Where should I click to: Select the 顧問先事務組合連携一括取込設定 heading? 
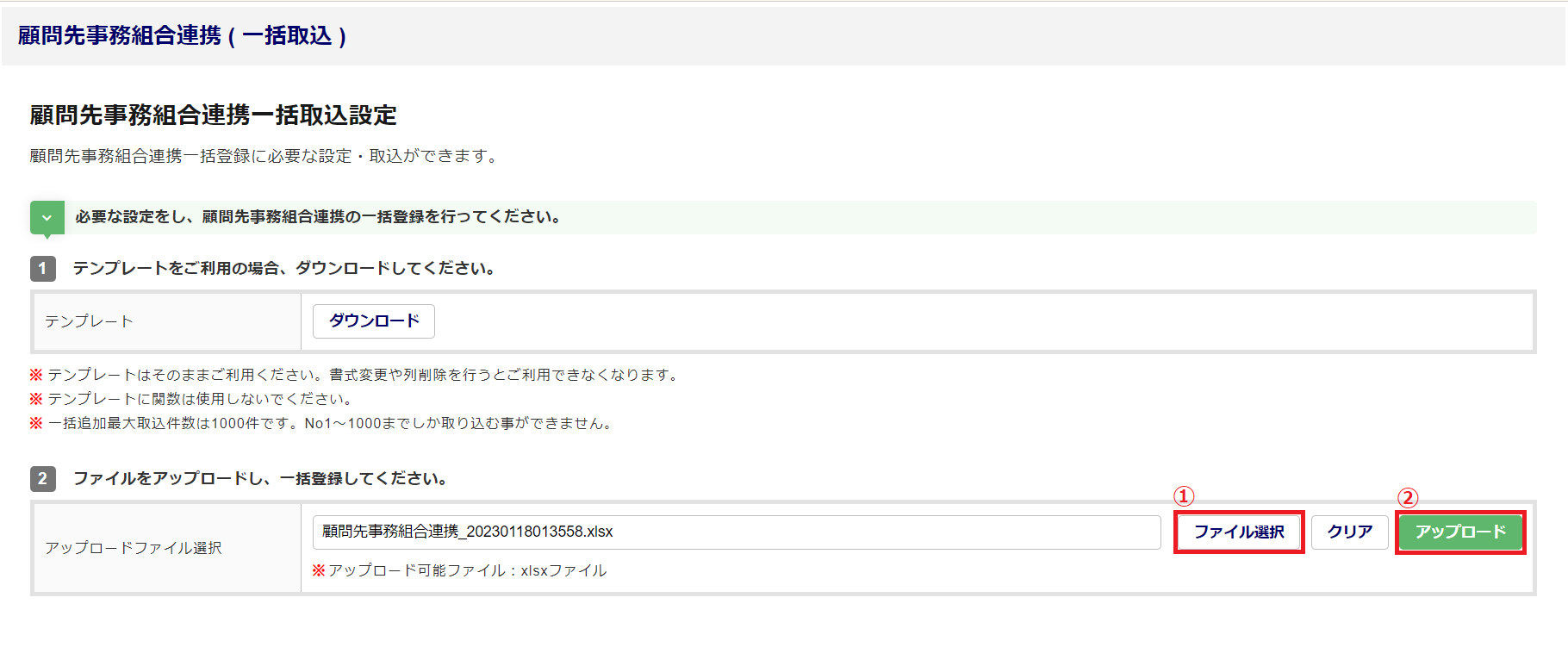(213, 115)
